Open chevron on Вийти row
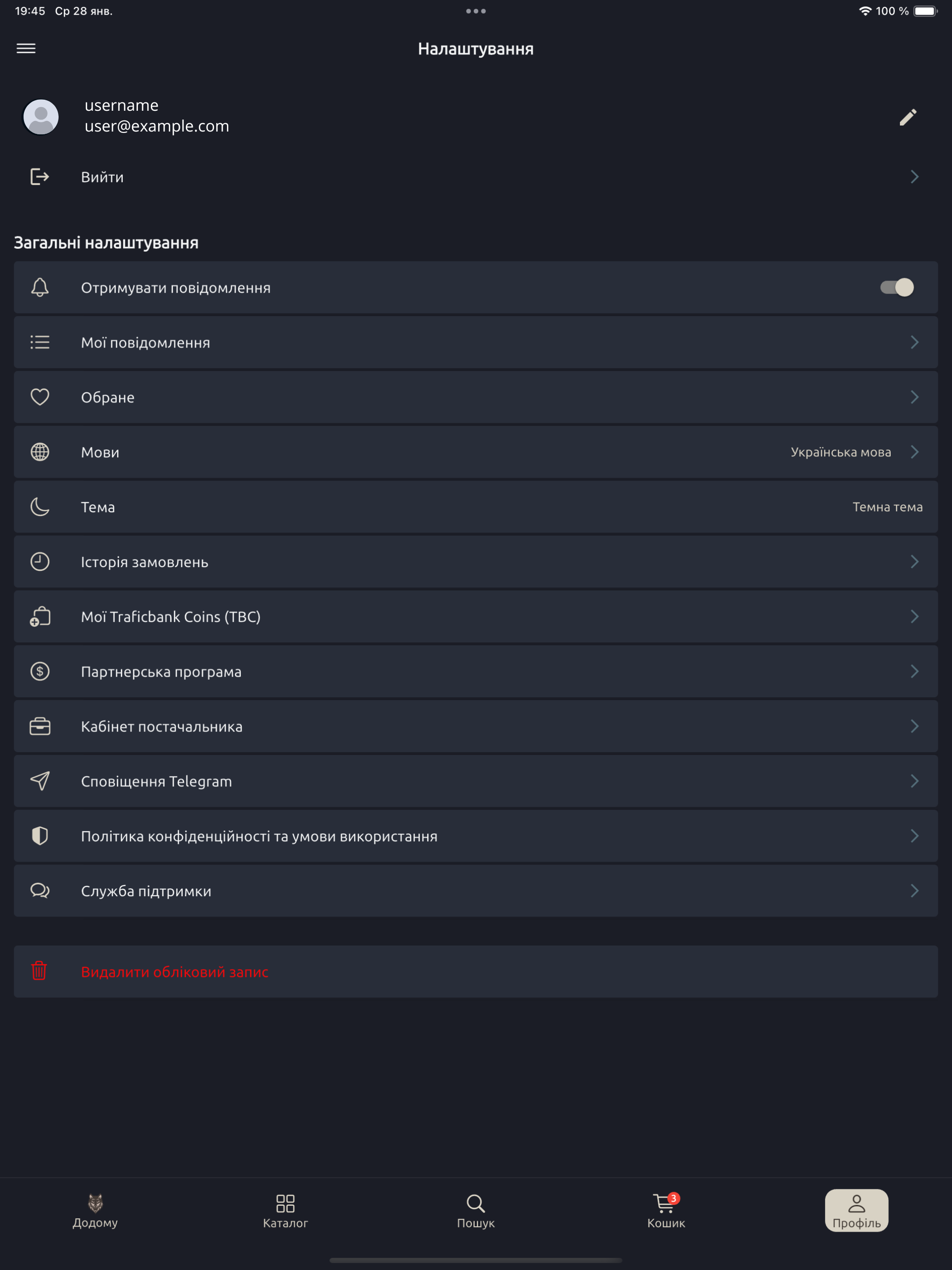The image size is (952, 1270). click(x=915, y=176)
